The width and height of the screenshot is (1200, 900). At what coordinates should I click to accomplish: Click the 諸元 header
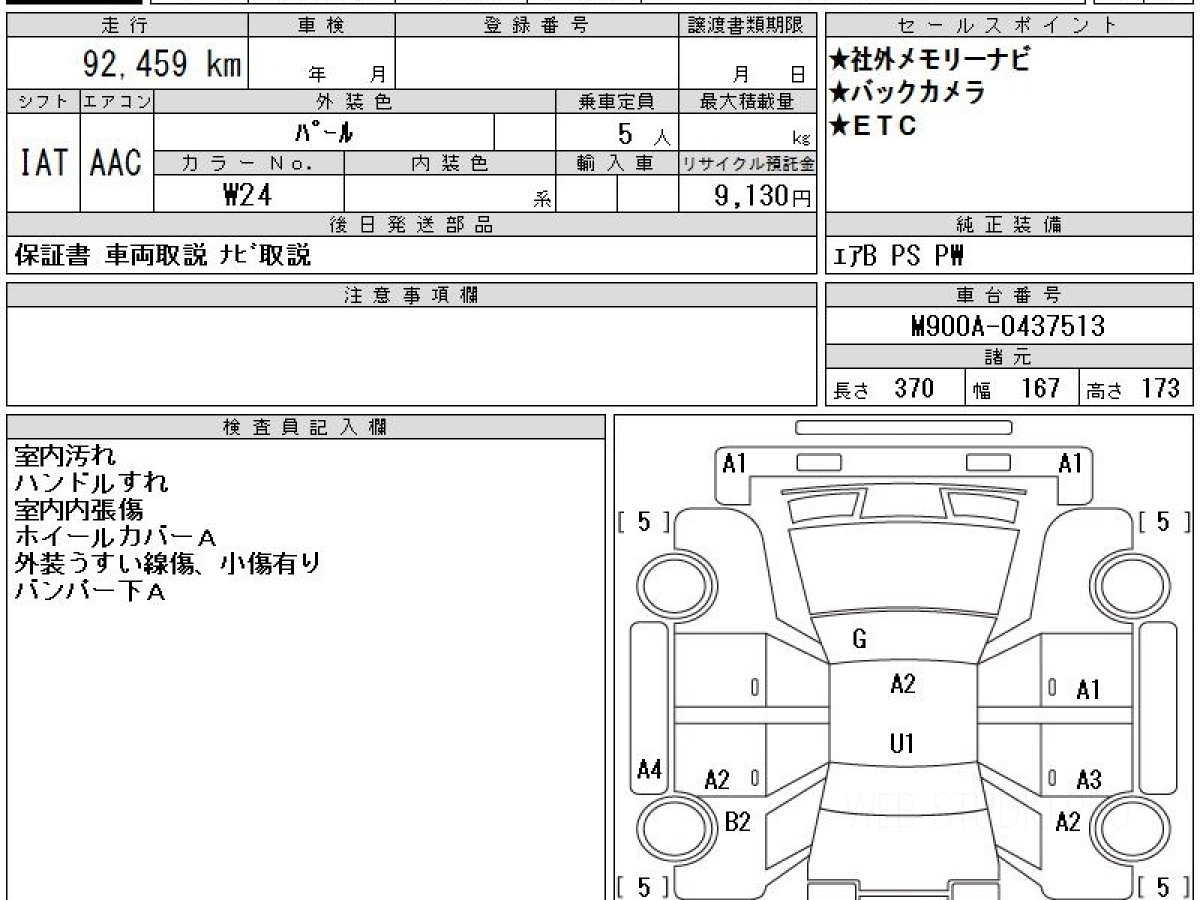pos(1009,357)
